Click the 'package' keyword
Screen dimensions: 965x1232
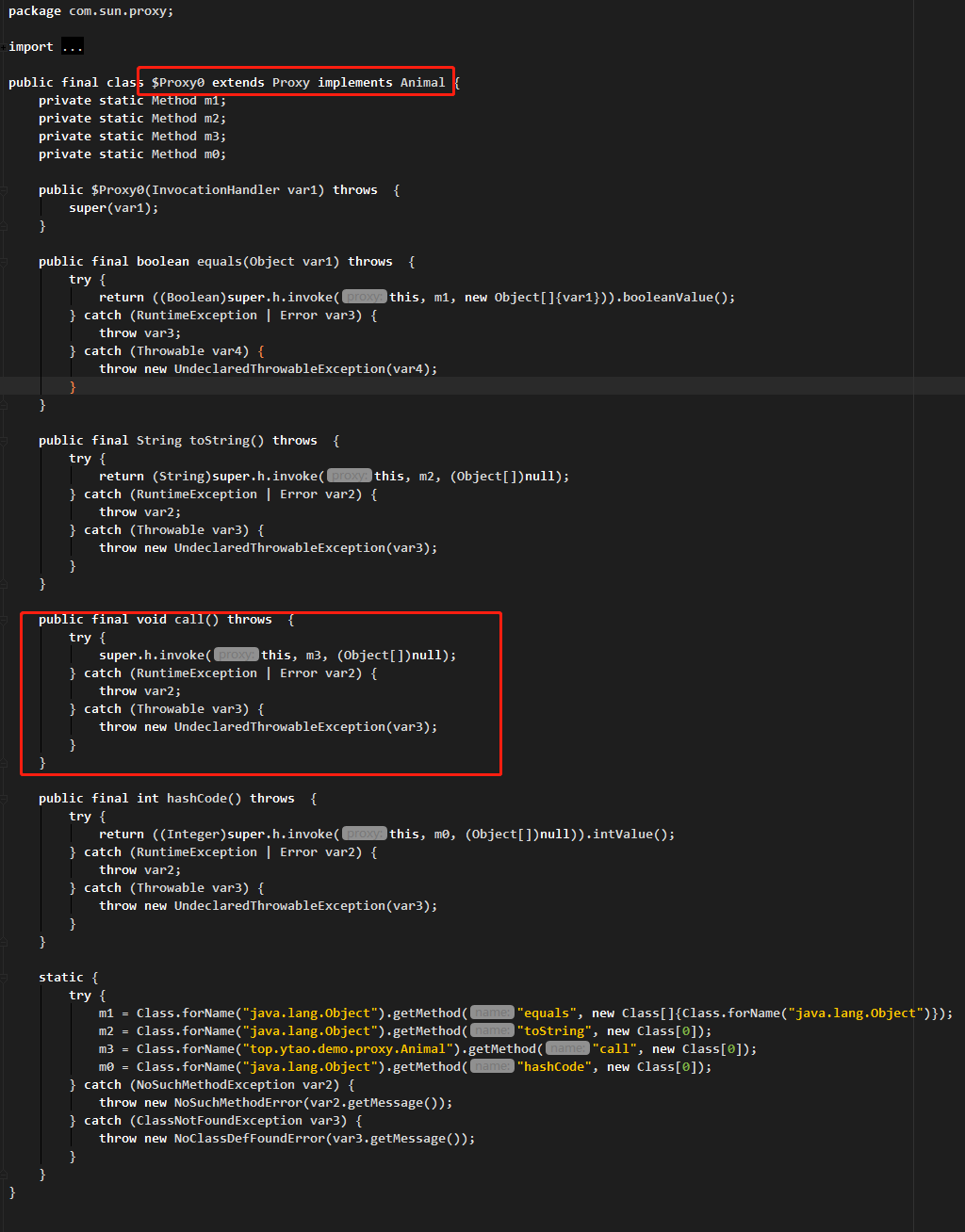pos(35,11)
